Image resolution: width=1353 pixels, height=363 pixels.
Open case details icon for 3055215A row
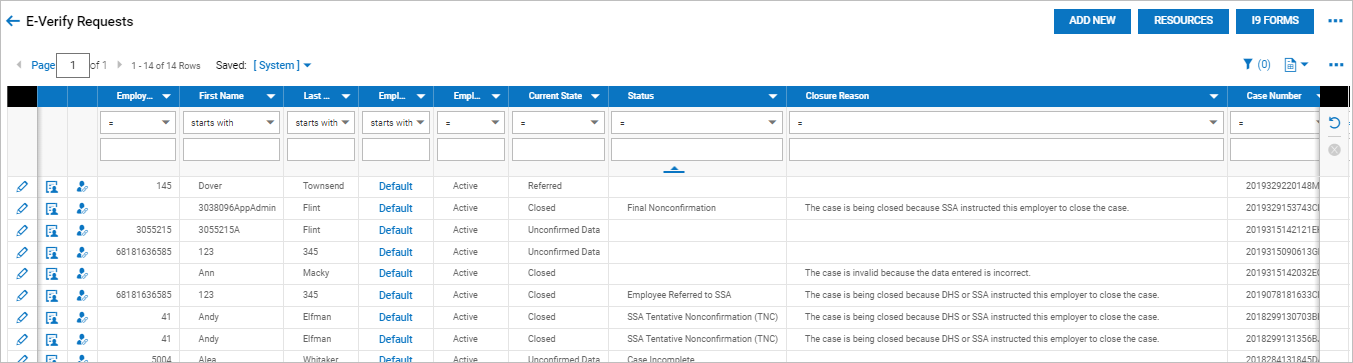point(52,230)
